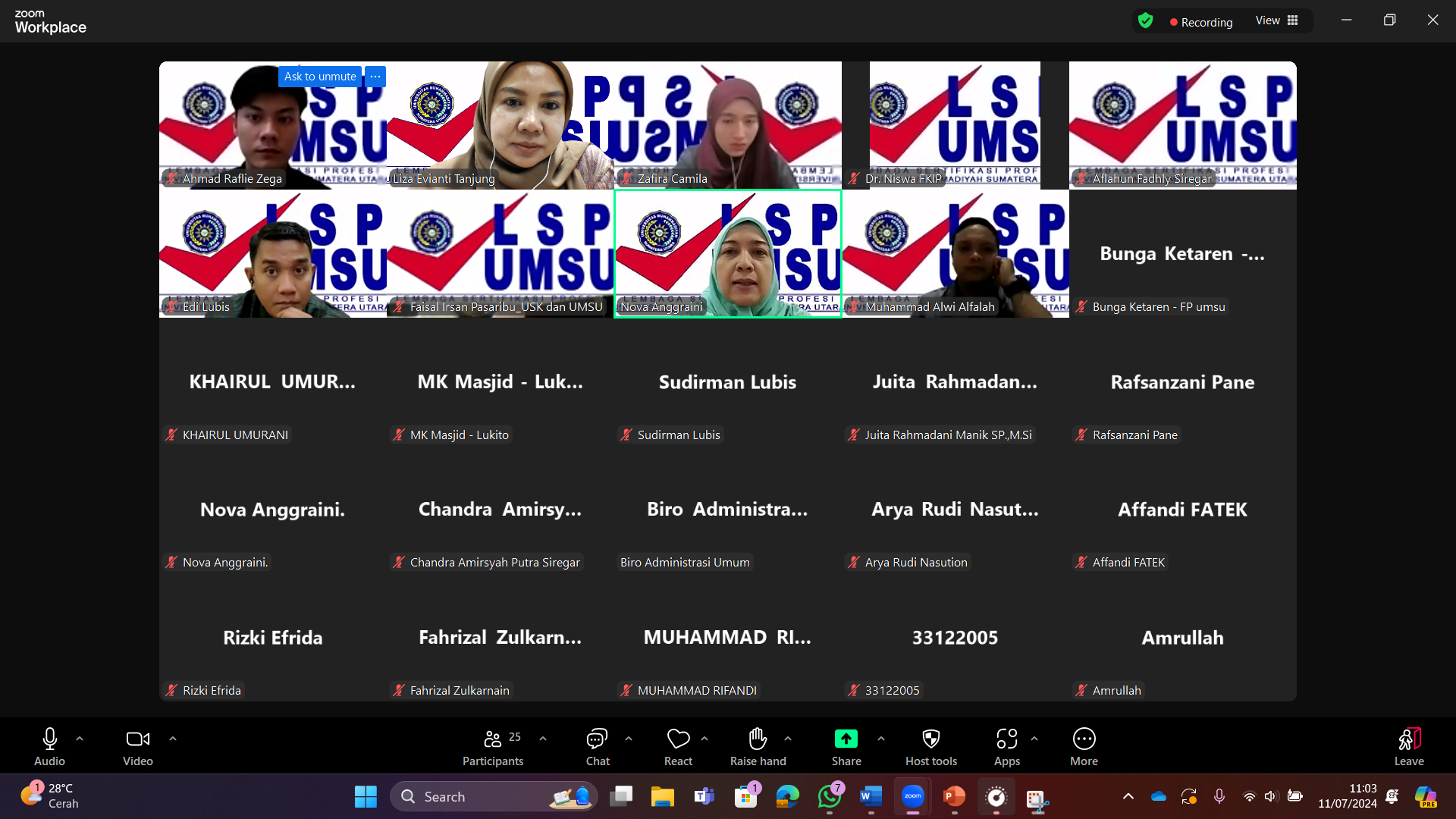Select Liza Evianti Tanjung's video tile
Viewport: 1456px width, 819px height.
tap(500, 125)
